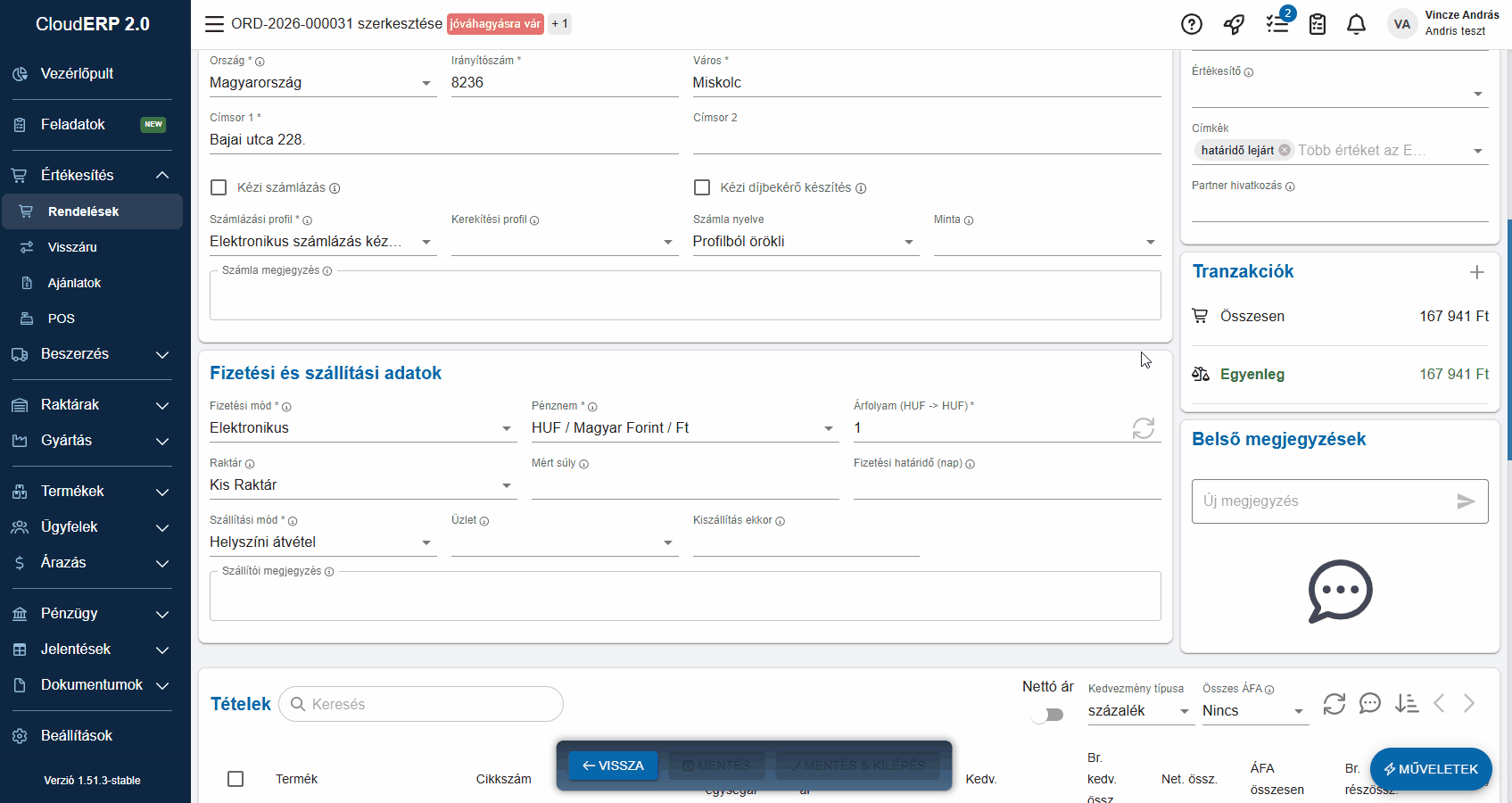Refresh the exchange rate (Árfolyam)
This screenshot has width=1512, height=803.
1143,428
